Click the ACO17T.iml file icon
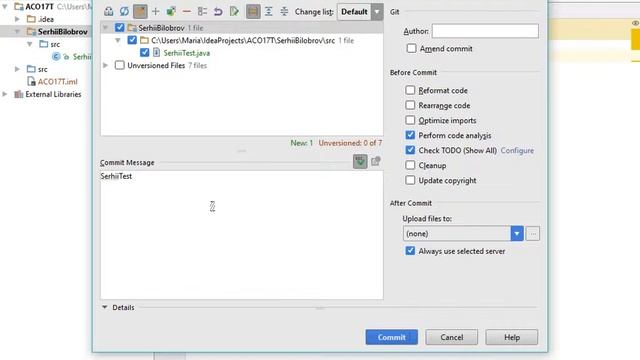640x360 pixels. tap(31, 82)
